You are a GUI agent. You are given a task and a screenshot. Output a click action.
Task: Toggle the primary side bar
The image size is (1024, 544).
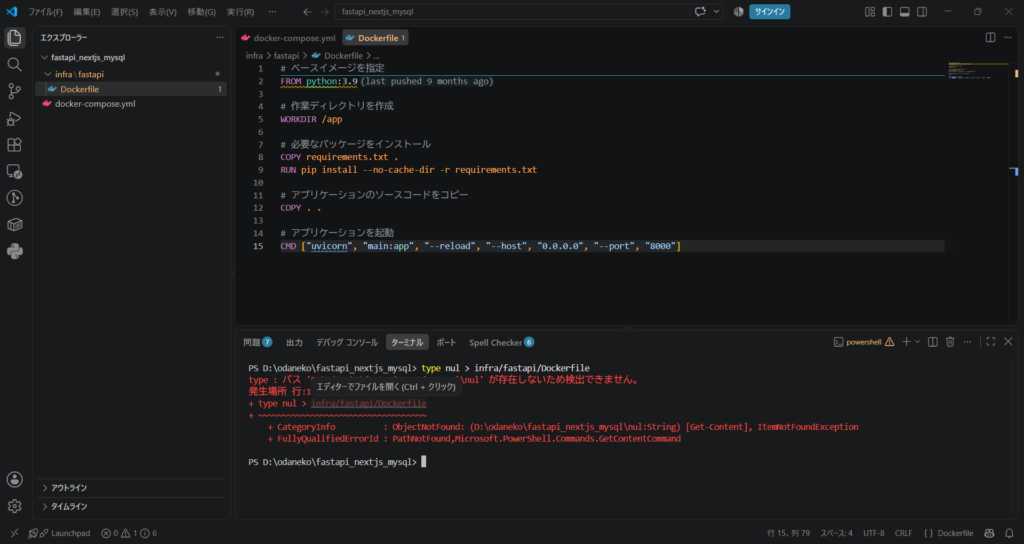pos(887,12)
